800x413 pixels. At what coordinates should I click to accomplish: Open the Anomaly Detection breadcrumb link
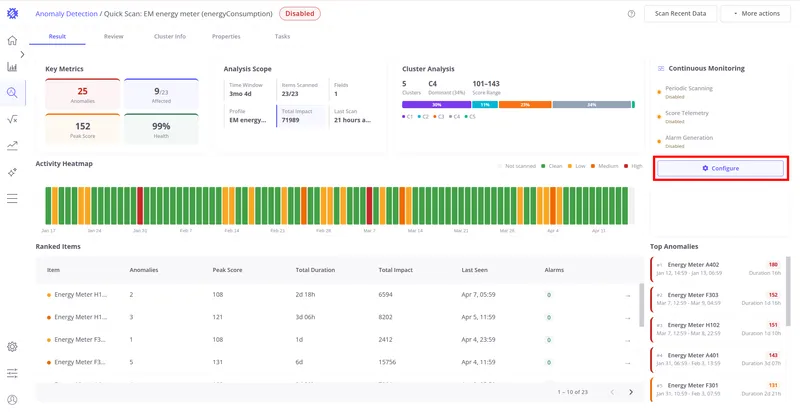pyautogui.click(x=66, y=14)
